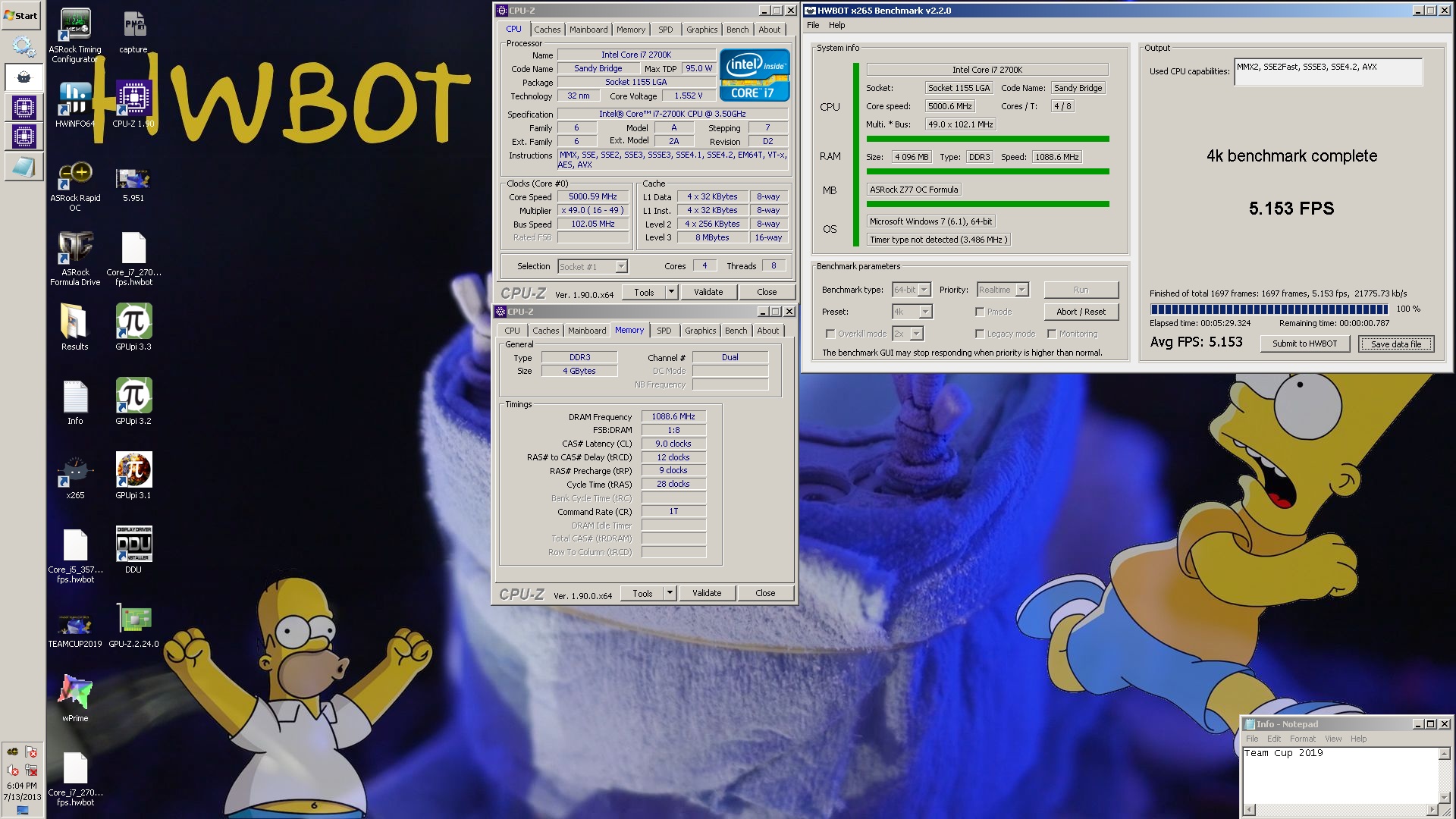Click Save data file button

tap(1396, 344)
